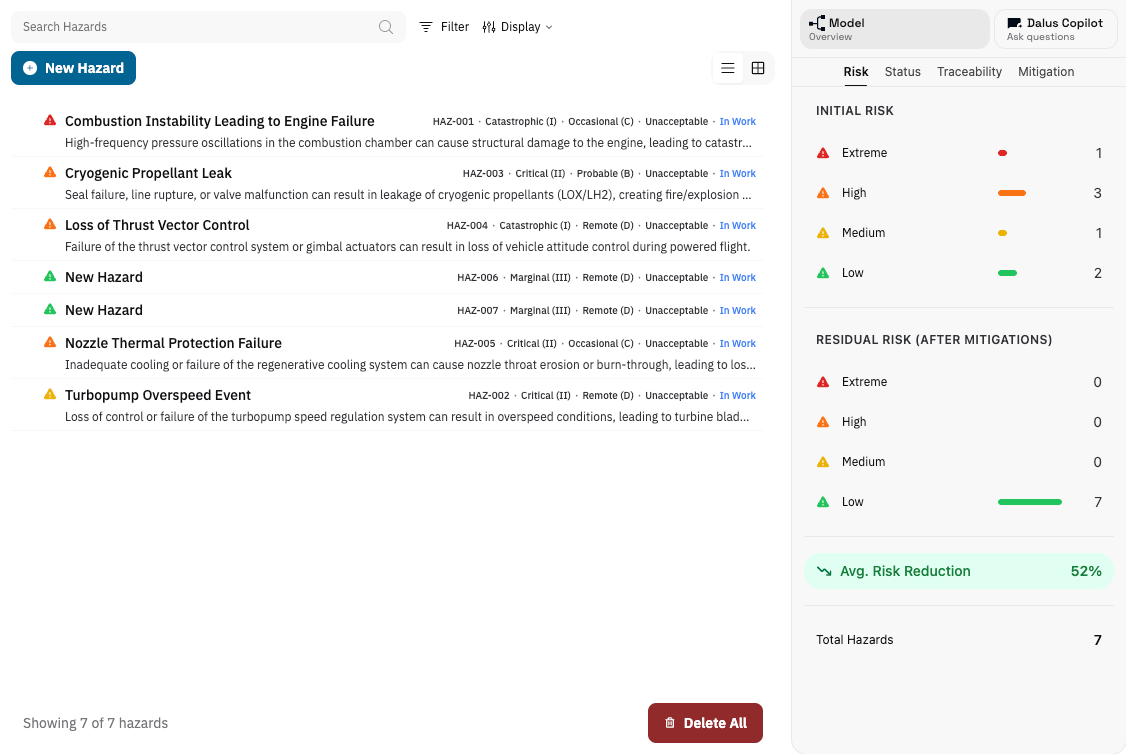Click Initial Risk High warning icon

(823, 192)
